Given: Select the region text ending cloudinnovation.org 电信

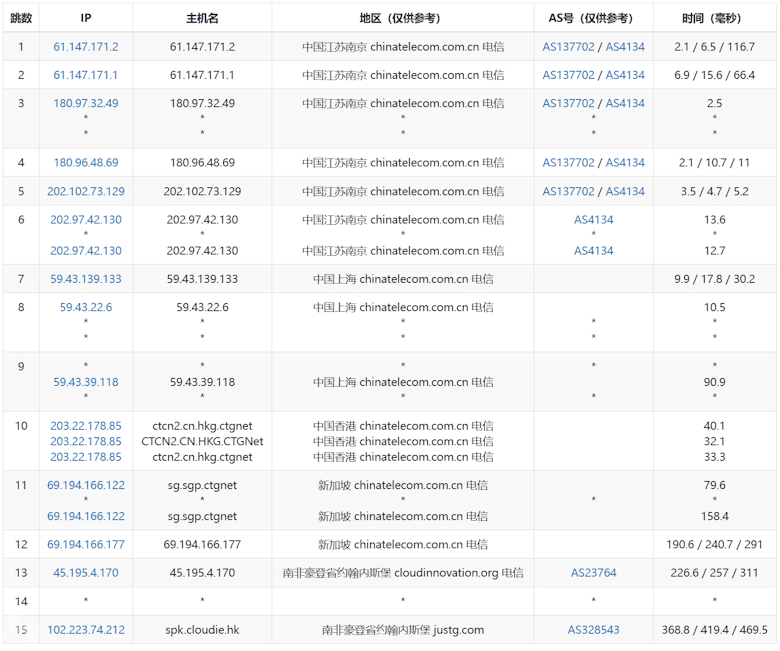Looking at the screenshot, I should pos(403,573).
